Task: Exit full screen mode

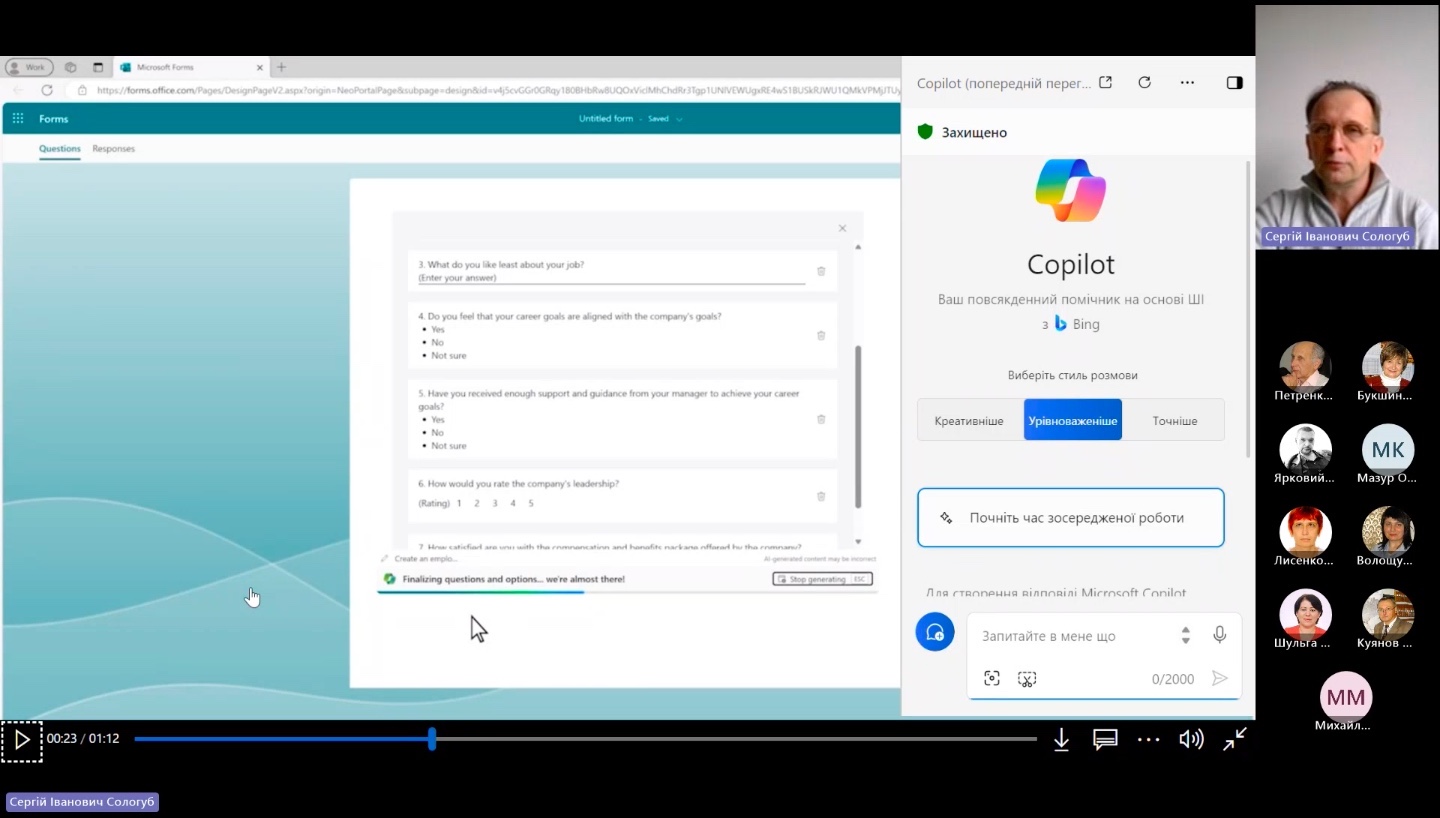Action: [x=1235, y=739]
